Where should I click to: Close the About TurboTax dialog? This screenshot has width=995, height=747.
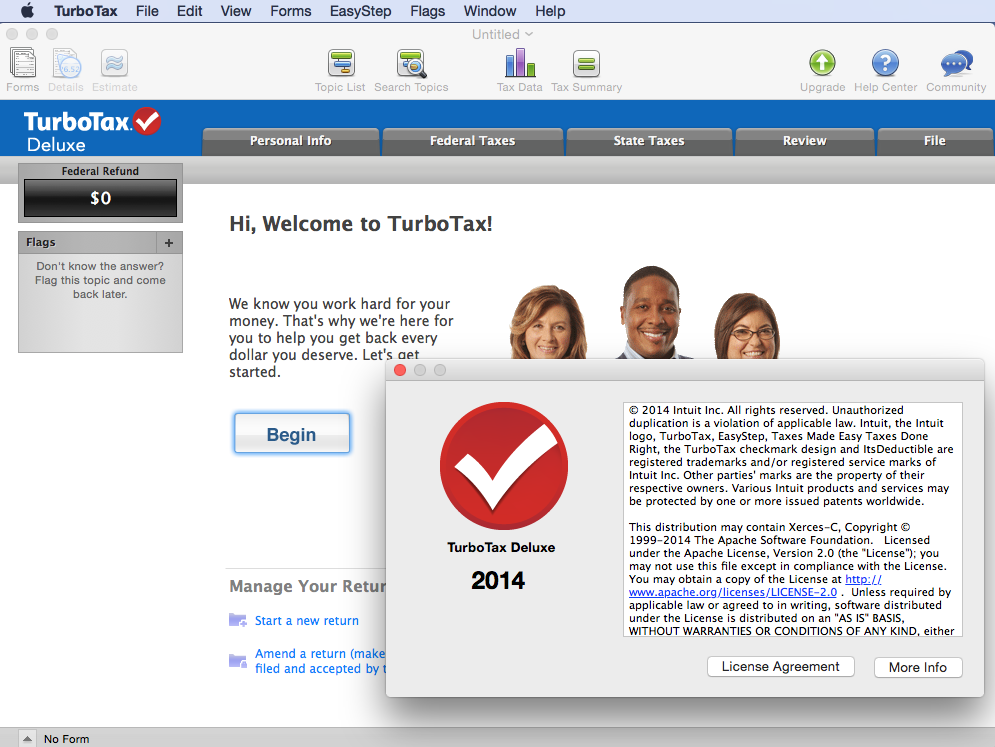click(x=400, y=370)
